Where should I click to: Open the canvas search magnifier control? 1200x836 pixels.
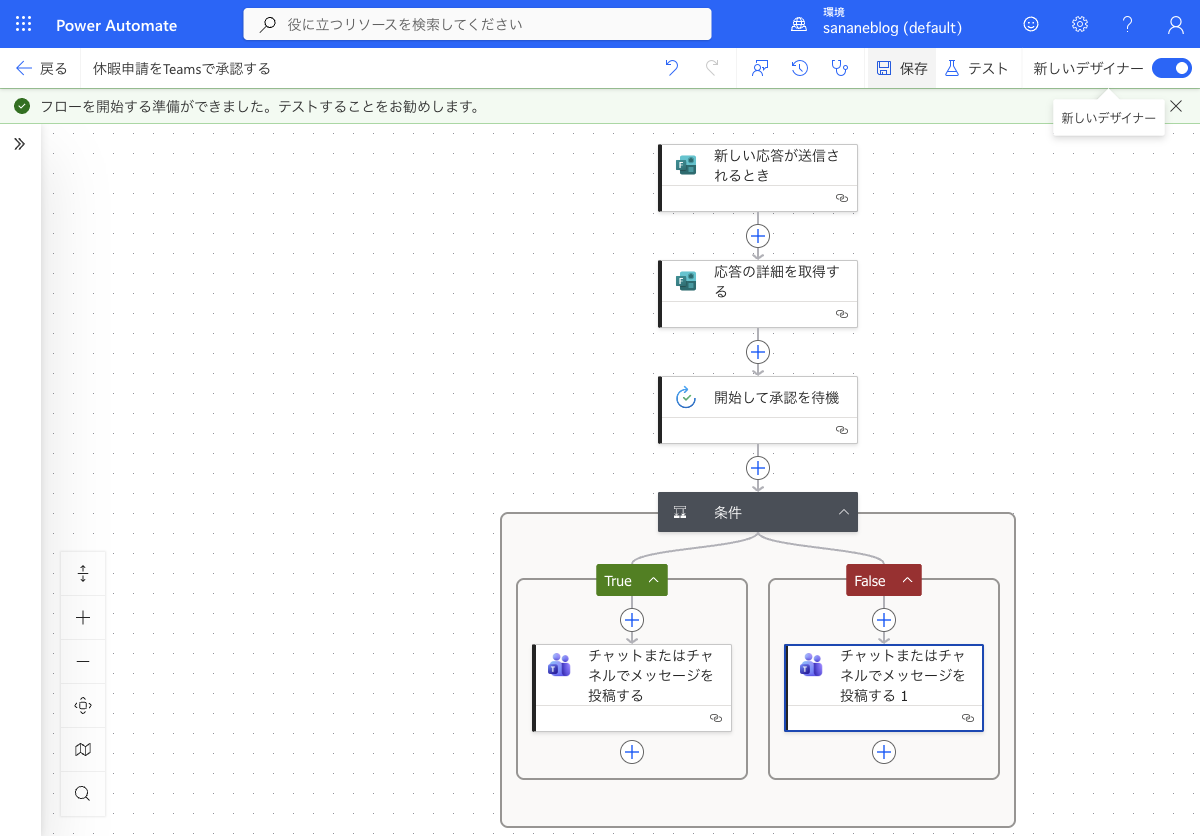click(83, 794)
